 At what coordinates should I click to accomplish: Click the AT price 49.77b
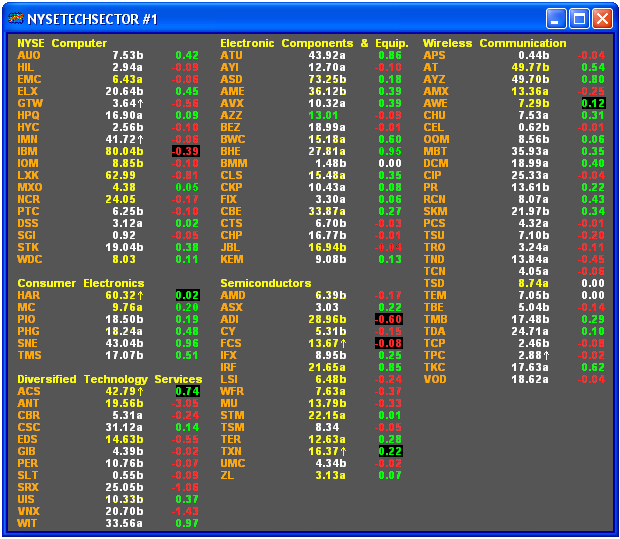pyautogui.click(x=530, y=67)
